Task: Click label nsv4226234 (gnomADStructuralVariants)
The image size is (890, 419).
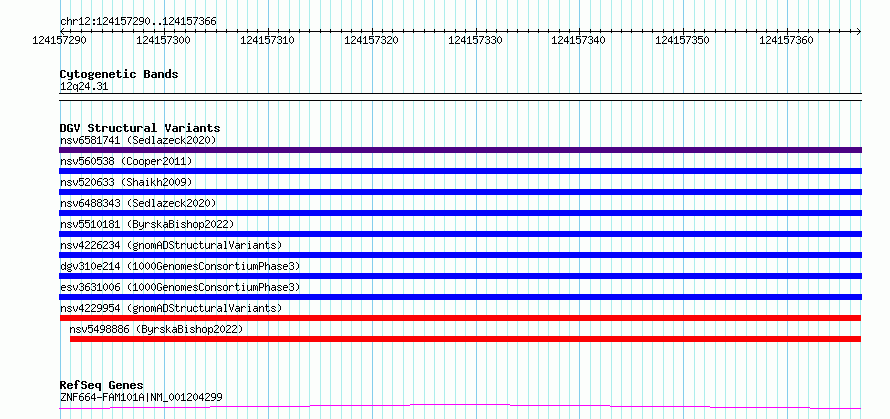Action: (171, 245)
